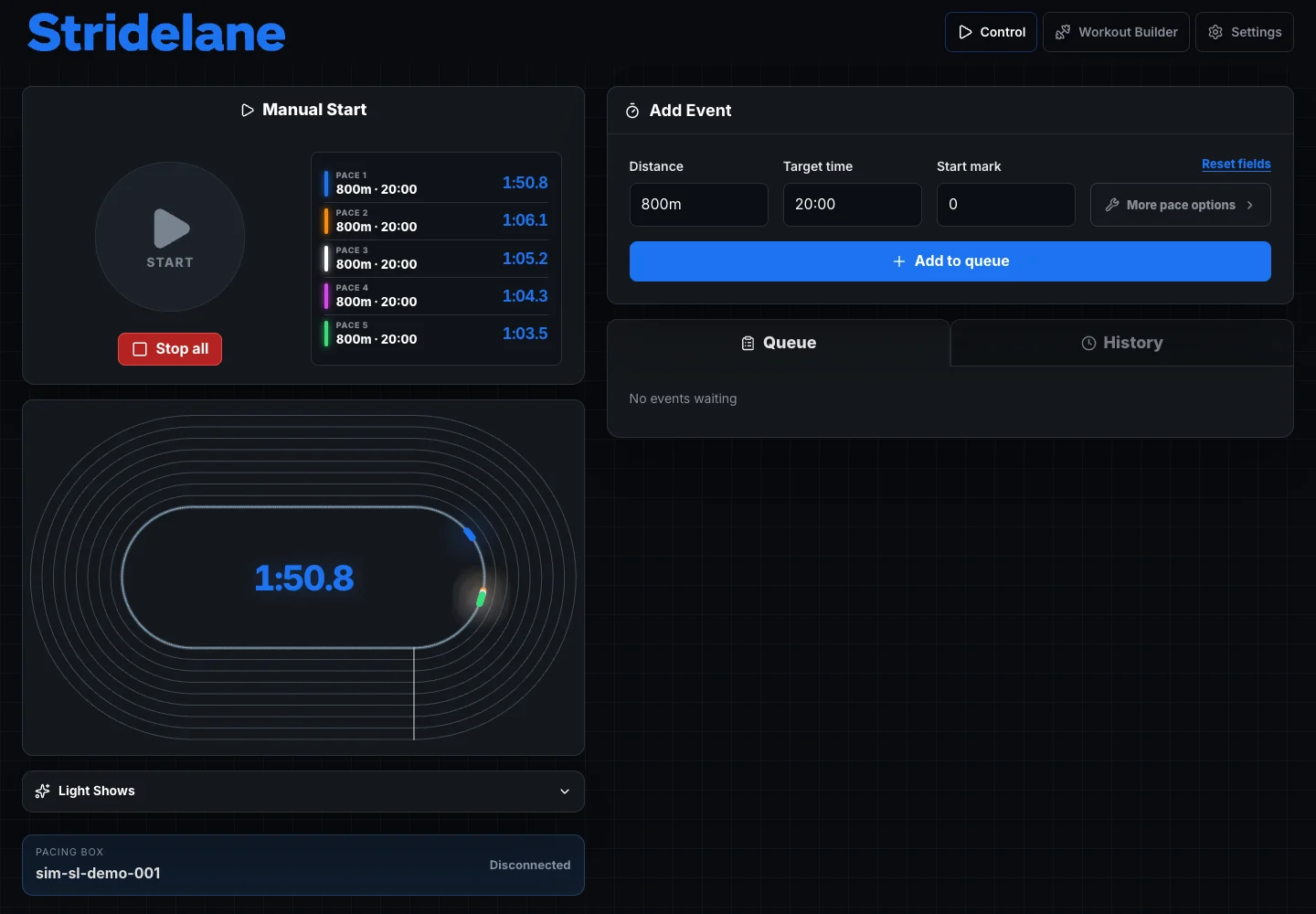
Task: Click the white color bar of Pace 3
Action: [x=326, y=258]
